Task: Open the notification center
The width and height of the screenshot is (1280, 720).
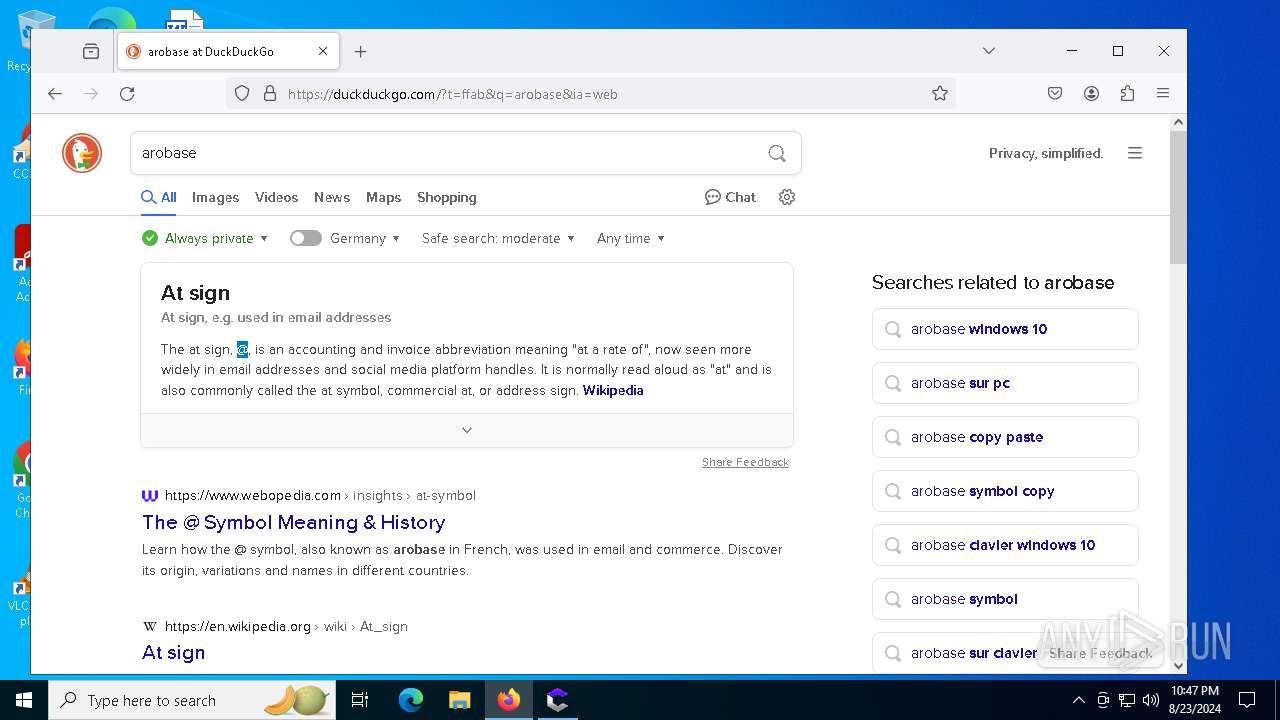Action: point(1247,700)
